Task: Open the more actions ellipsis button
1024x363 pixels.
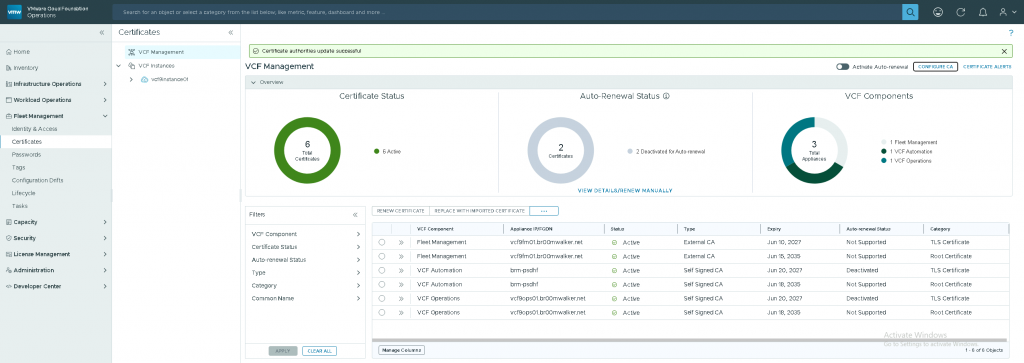Action: click(x=544, y=211)
